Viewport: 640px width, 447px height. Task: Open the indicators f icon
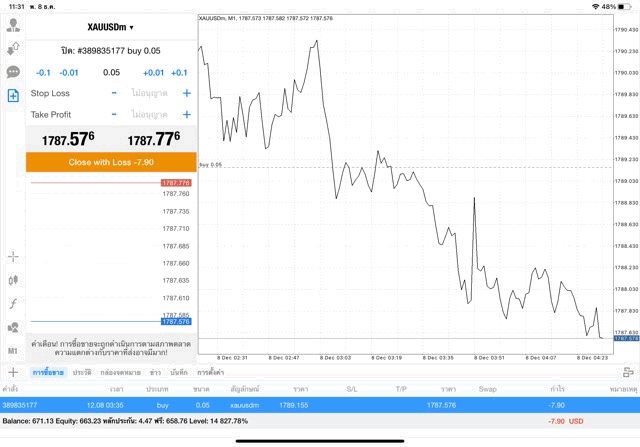click(13, 304)
